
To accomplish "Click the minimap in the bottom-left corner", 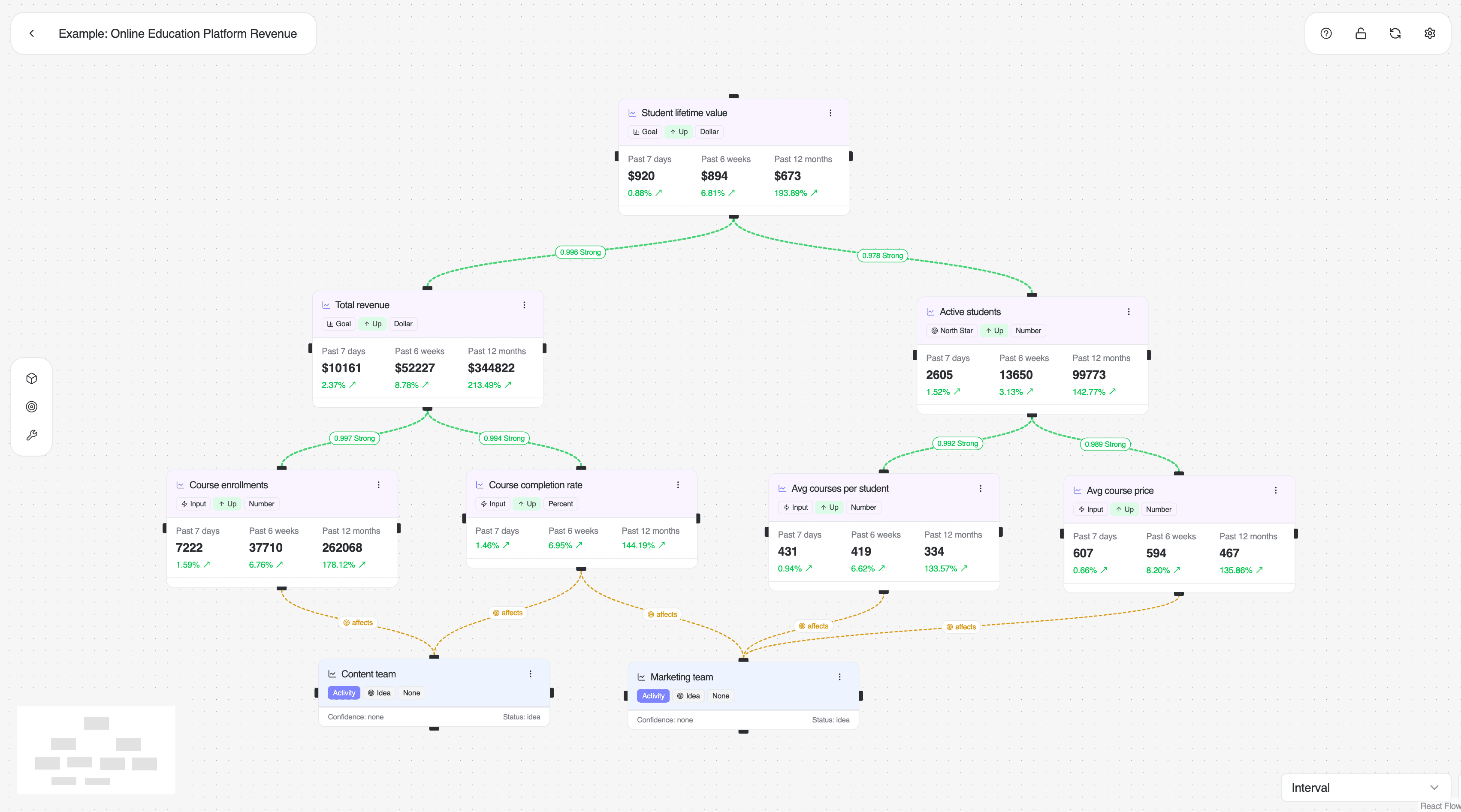I will (x=96, y=750).
